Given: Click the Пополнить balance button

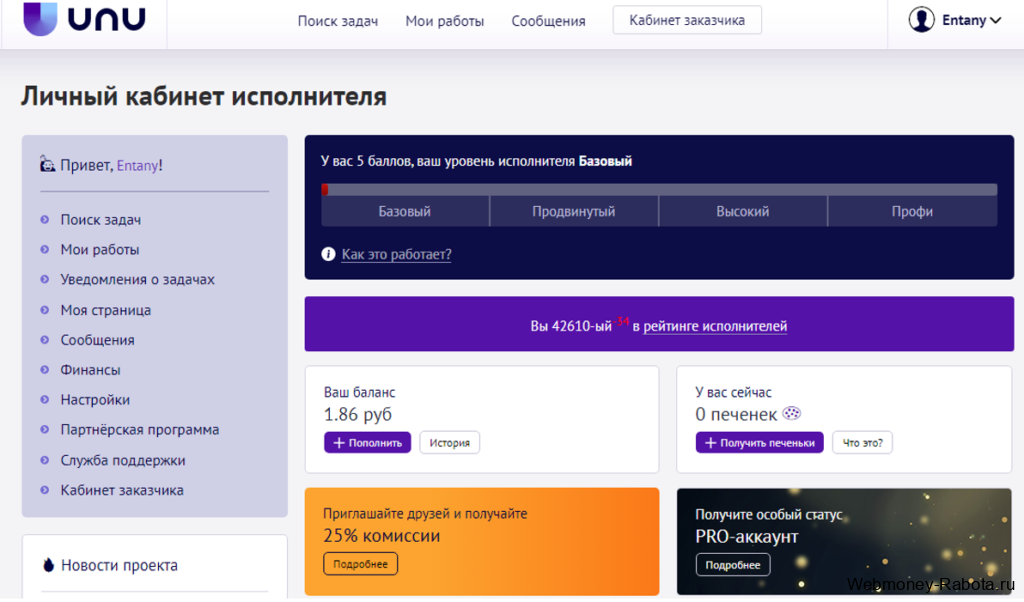Looking at the screenshot, I should point(368,443).
